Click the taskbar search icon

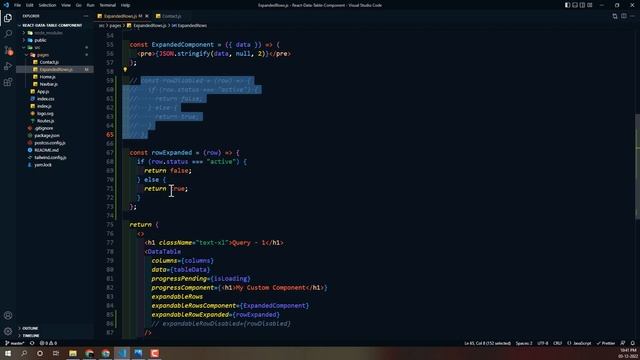coord(24,353)
